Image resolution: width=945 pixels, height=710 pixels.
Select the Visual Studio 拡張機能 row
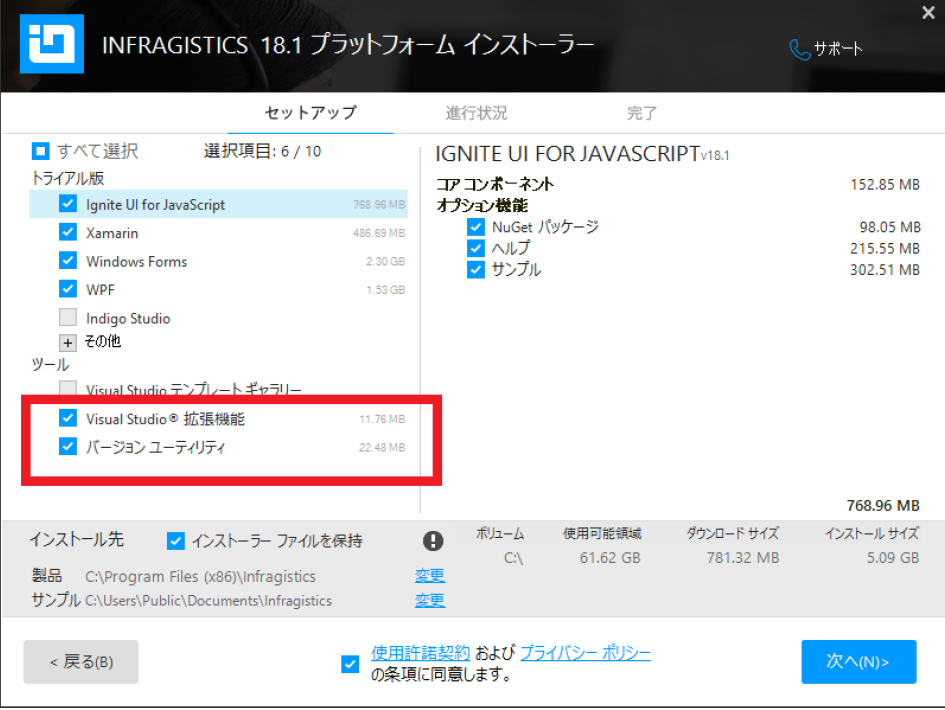[218, 418]
